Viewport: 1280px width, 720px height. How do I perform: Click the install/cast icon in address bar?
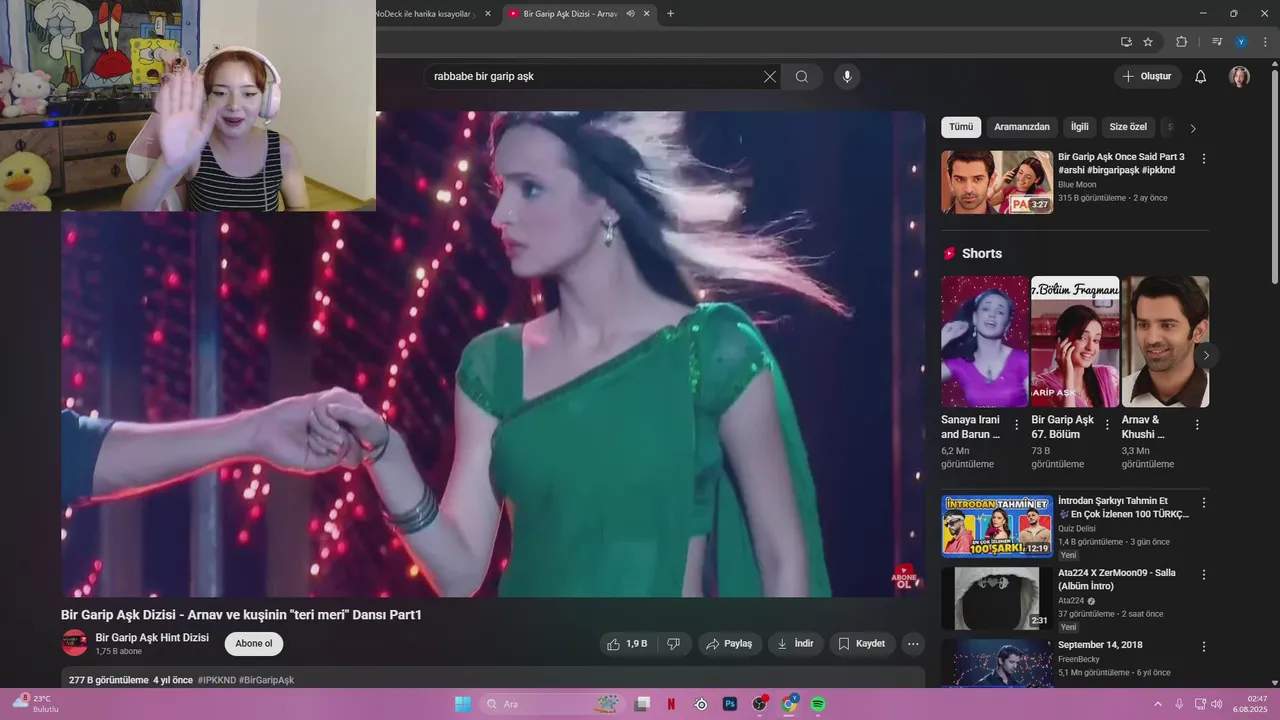(1126, 42)
